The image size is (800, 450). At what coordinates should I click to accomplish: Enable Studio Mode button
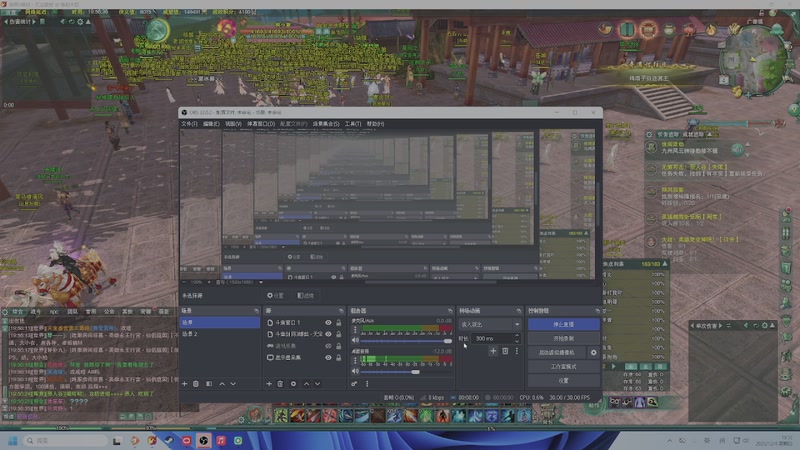click(564, 367)
